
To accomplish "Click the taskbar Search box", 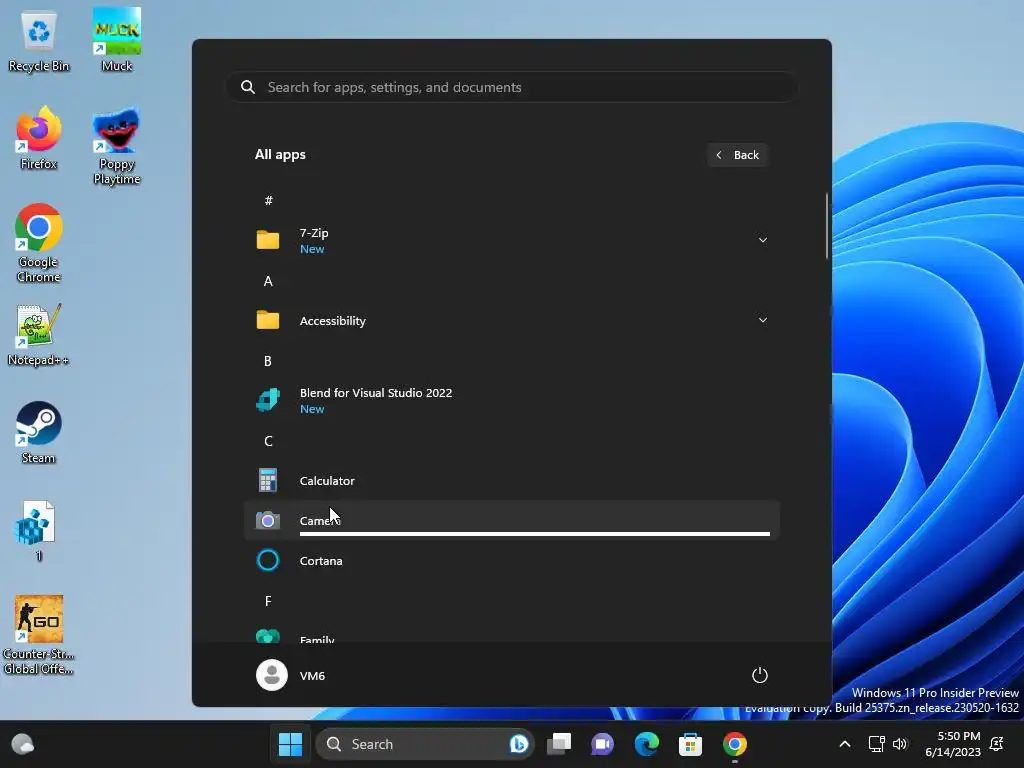I will (x=424, y=744).
